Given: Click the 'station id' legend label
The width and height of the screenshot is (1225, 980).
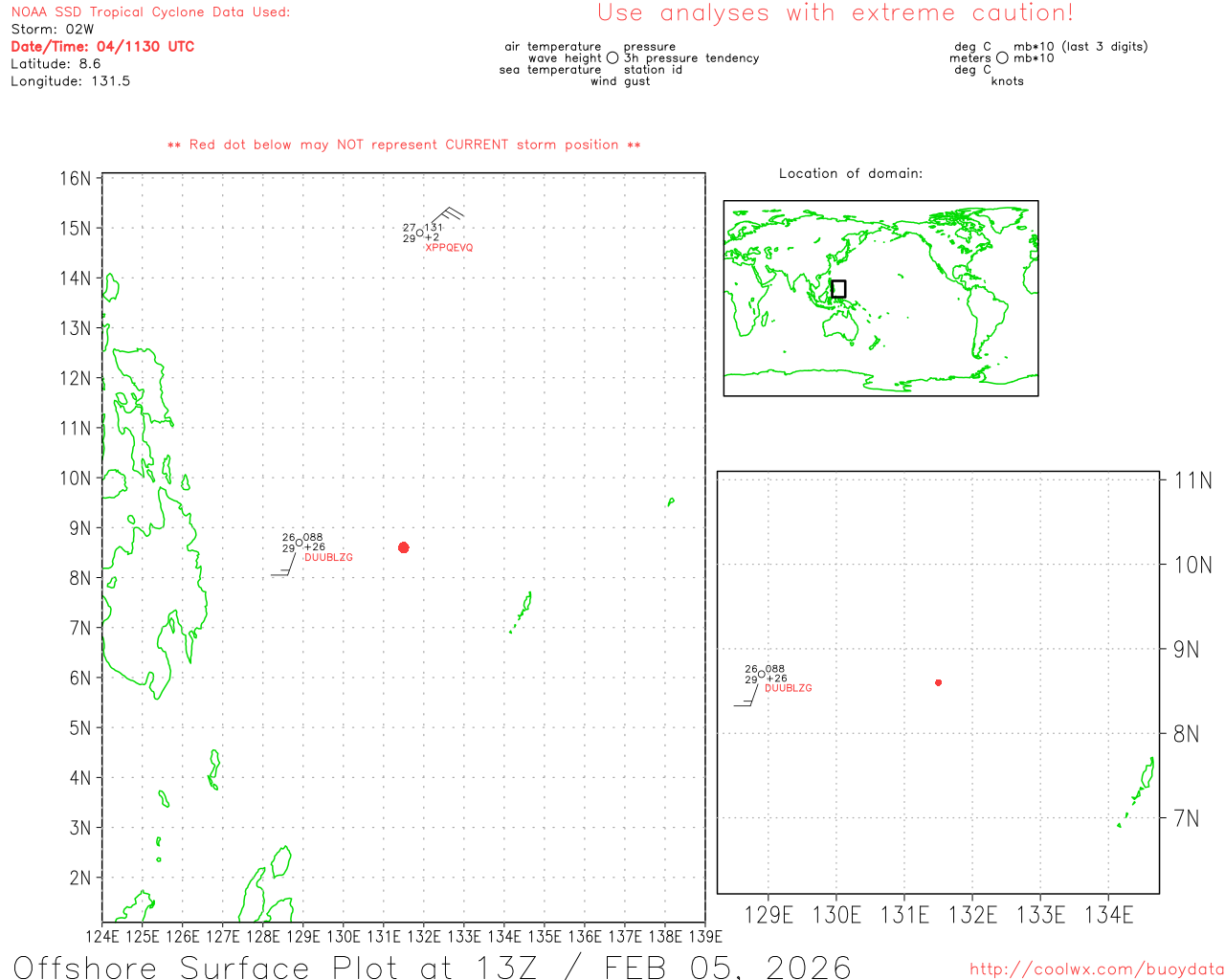Looking at the screenshot, I should pyautogui.click(x=653, y=70).
